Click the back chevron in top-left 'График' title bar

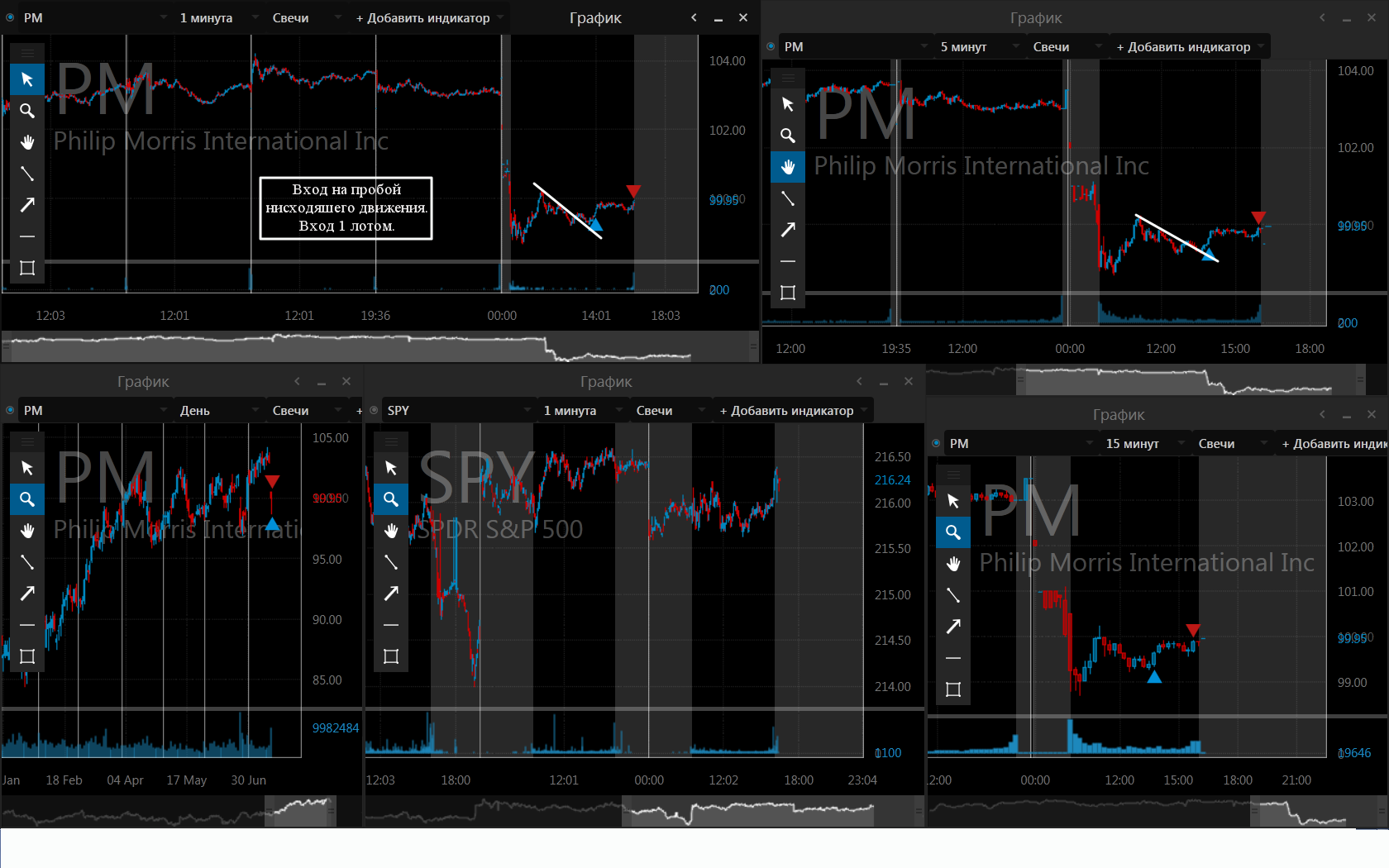click(694, 17)
